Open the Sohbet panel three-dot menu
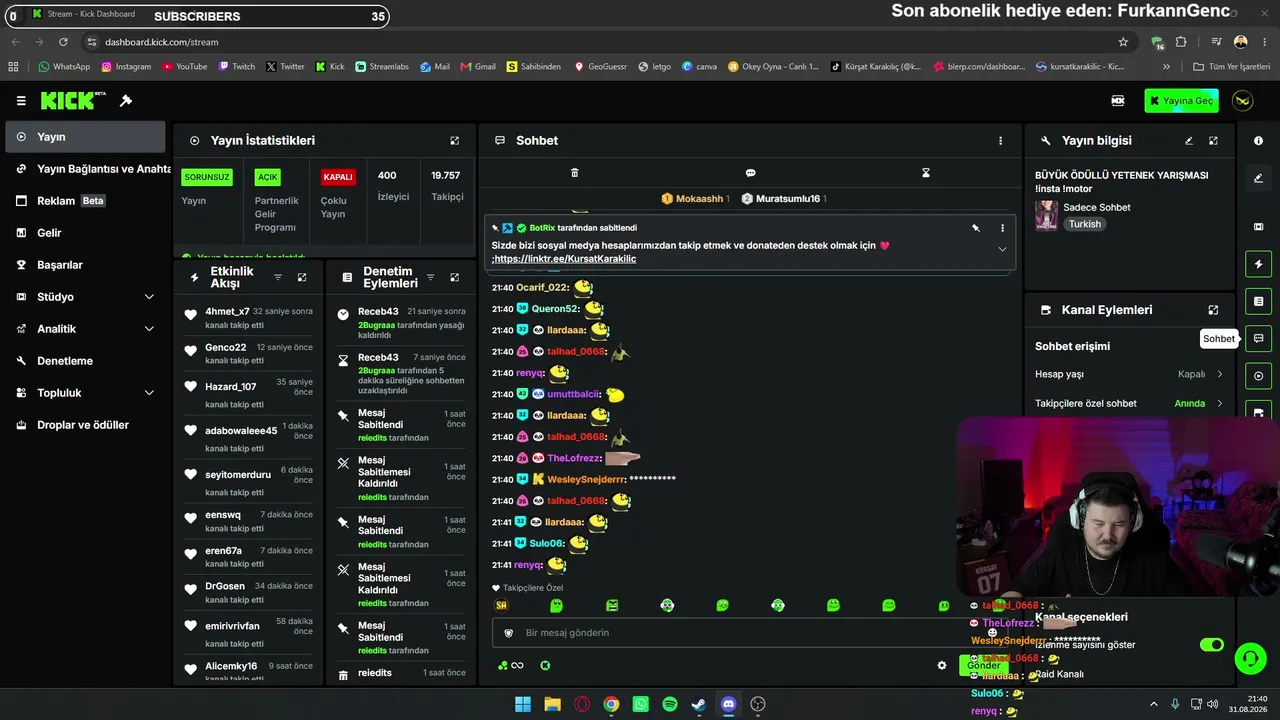1280x720 pixels. click(1000, 141)
